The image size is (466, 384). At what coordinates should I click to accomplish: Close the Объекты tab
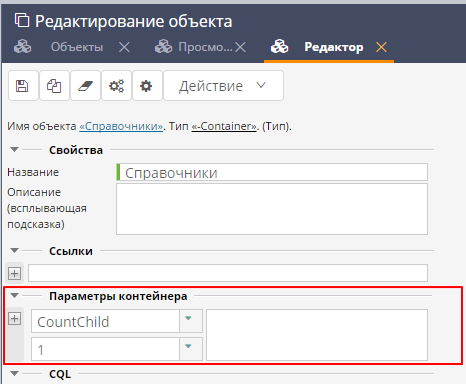coord(124,47)
